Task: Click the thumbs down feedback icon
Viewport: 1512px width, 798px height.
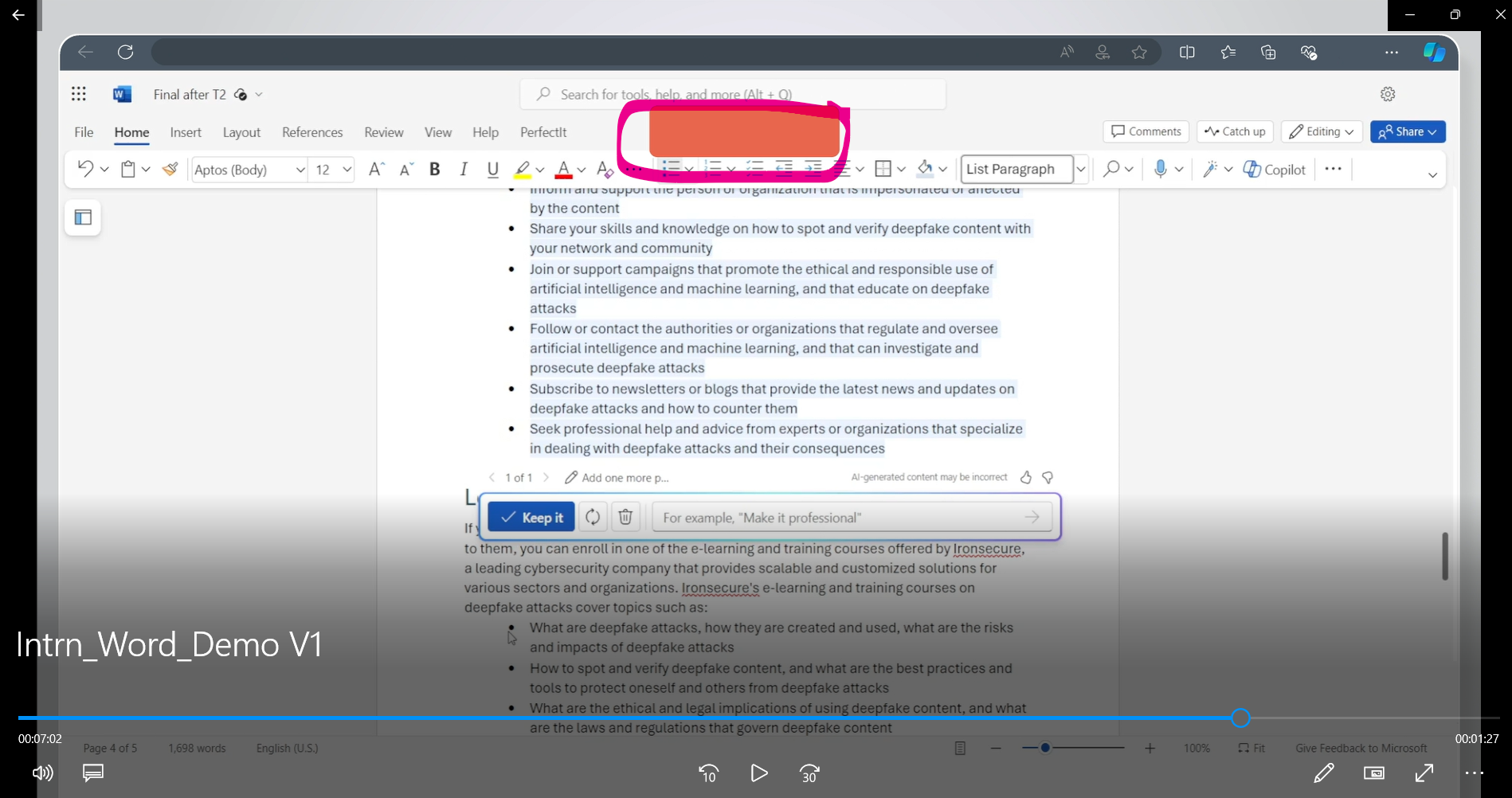Action: coord(1048,477)
